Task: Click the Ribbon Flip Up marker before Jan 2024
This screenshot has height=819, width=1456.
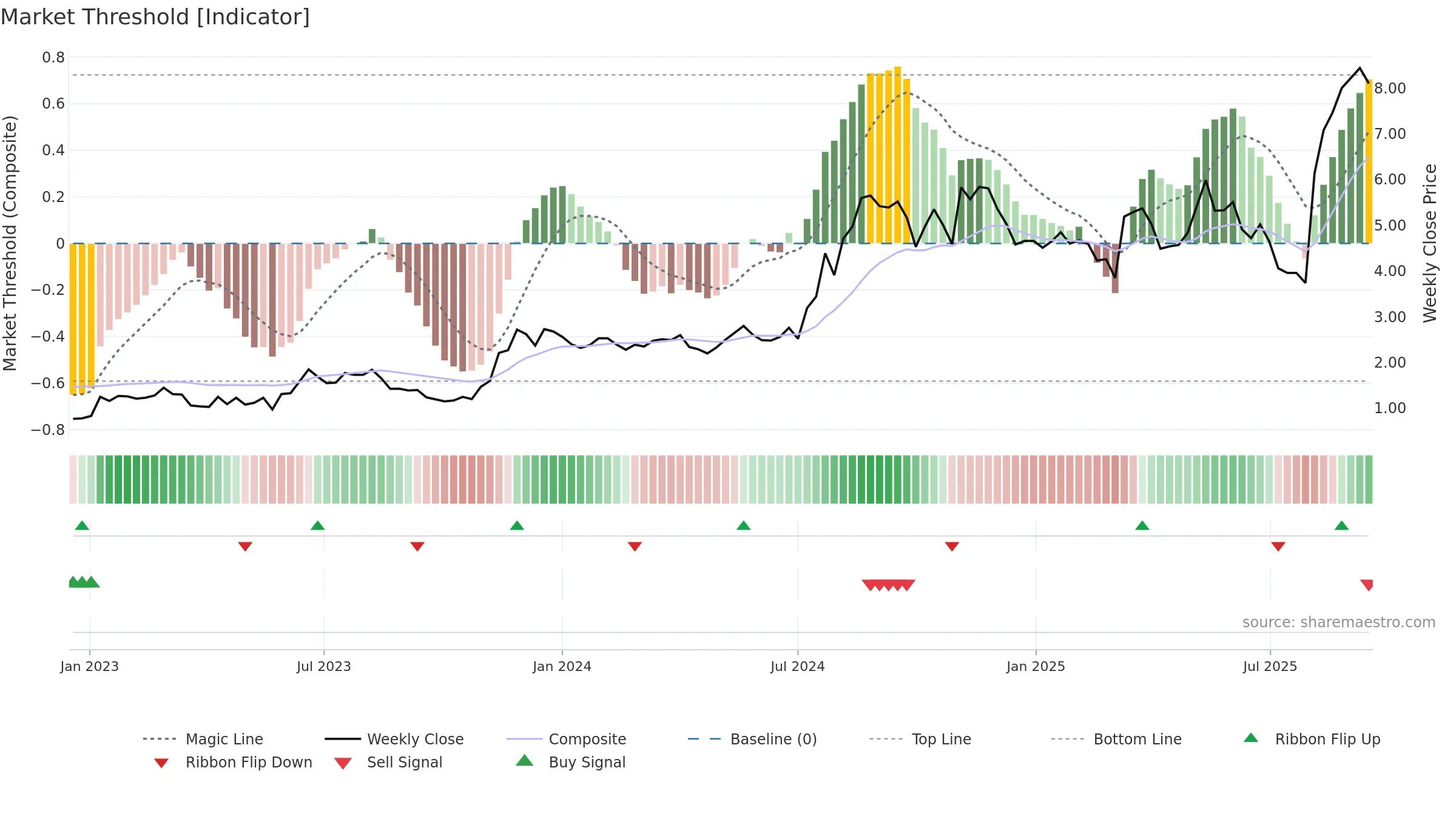Action: 517,525
